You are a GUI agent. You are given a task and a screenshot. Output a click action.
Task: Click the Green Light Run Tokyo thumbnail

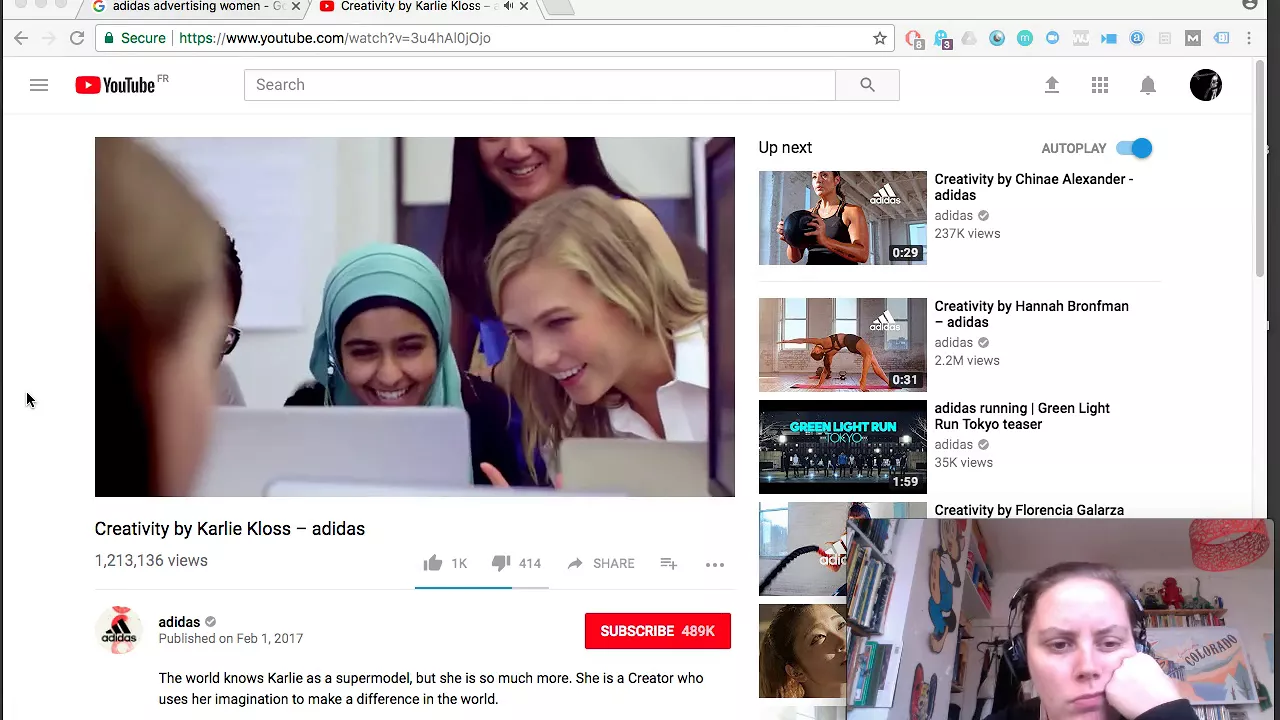point(843,447)
